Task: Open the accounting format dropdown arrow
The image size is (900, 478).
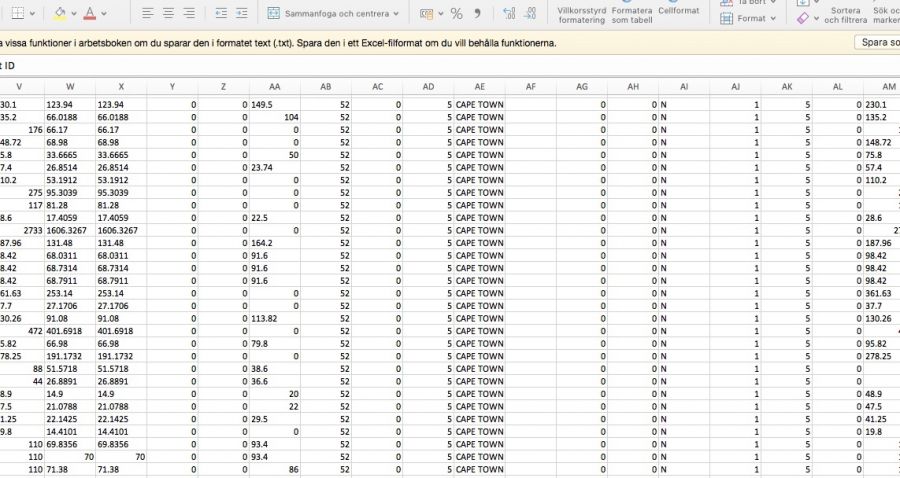Action: tap(441, 13)
